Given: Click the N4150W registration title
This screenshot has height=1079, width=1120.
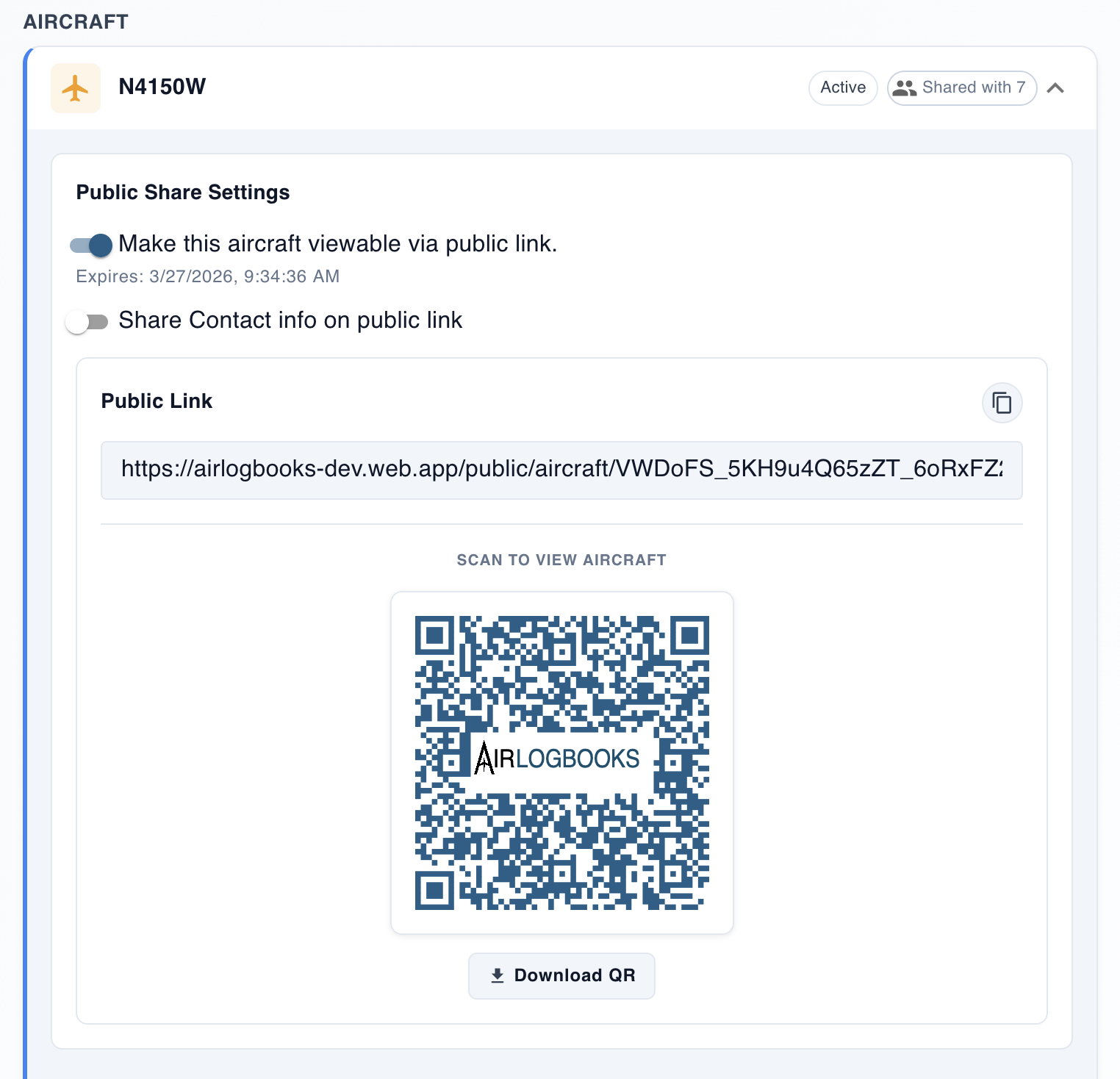Looking at the screenshot, I should (x=162, y=87).
